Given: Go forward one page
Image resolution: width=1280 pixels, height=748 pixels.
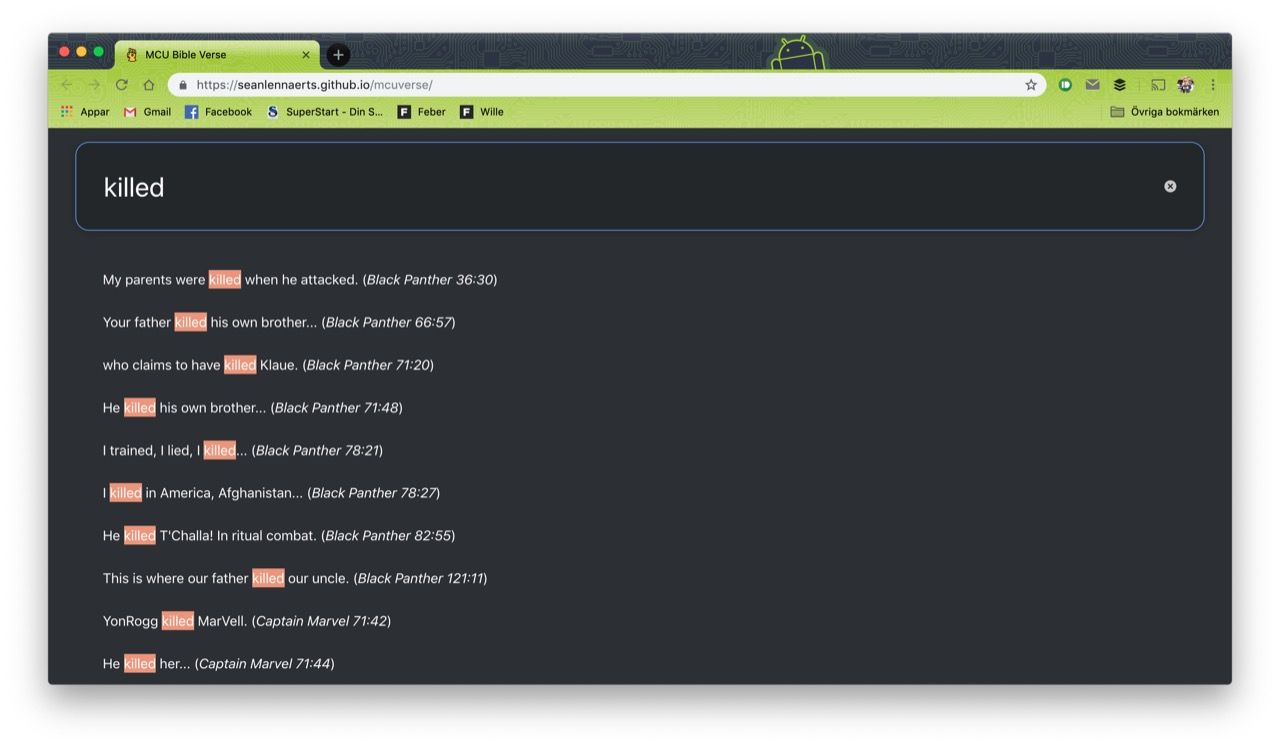Looking at the screenshot, I should click(x=94, y=85).
